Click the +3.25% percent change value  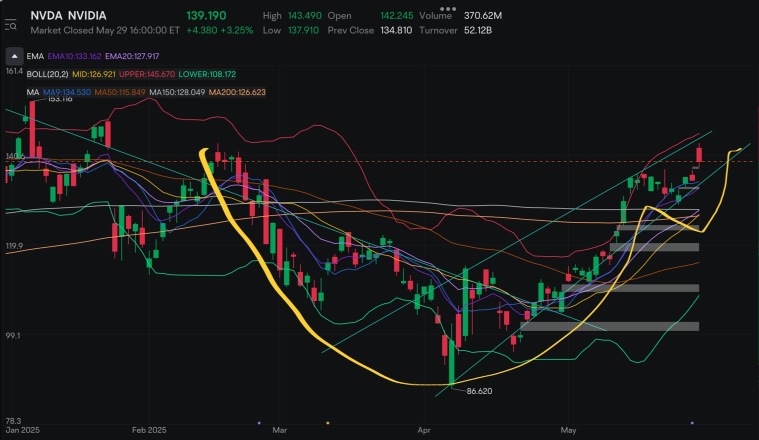237,30
